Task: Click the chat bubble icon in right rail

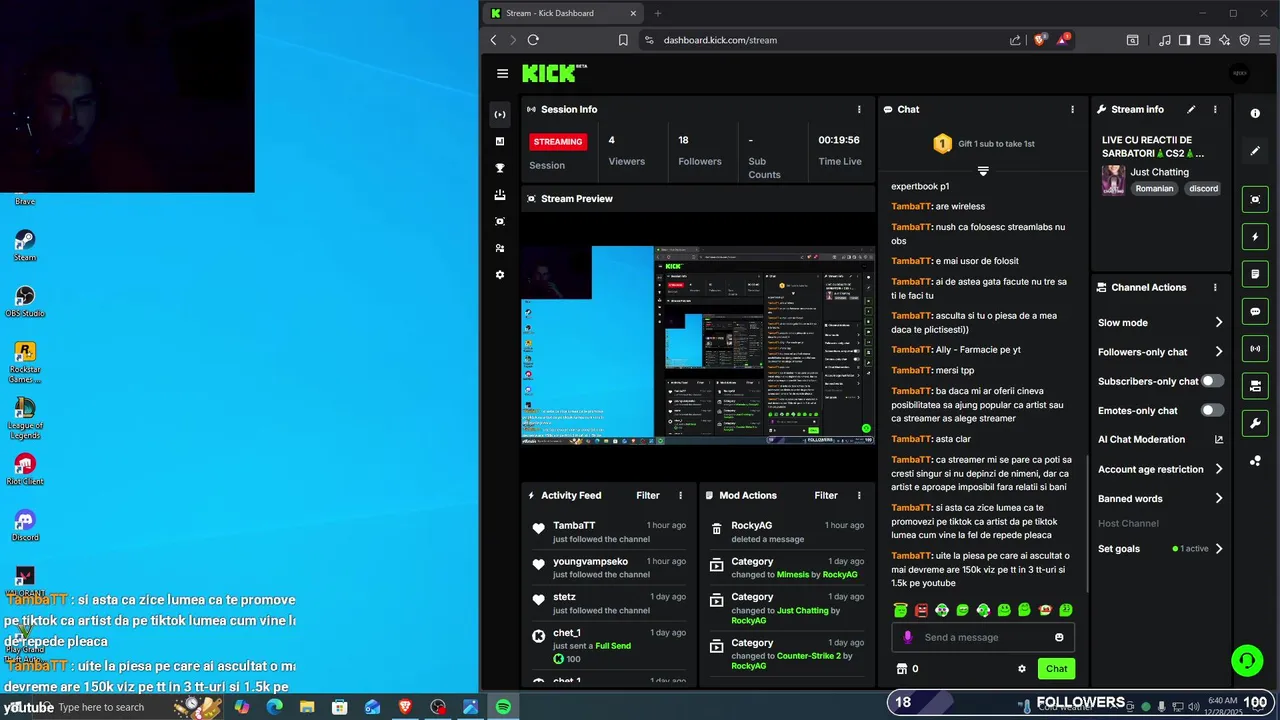Action: pos(1255,312)
